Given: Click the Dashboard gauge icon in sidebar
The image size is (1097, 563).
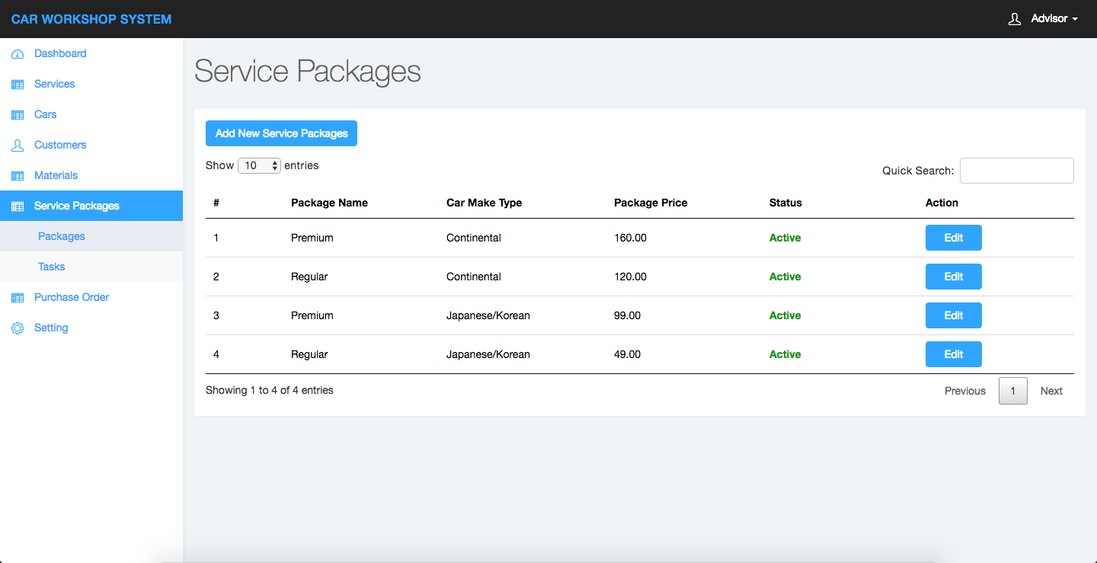Looking at the screenshot, I should click(x=17, y=54).
